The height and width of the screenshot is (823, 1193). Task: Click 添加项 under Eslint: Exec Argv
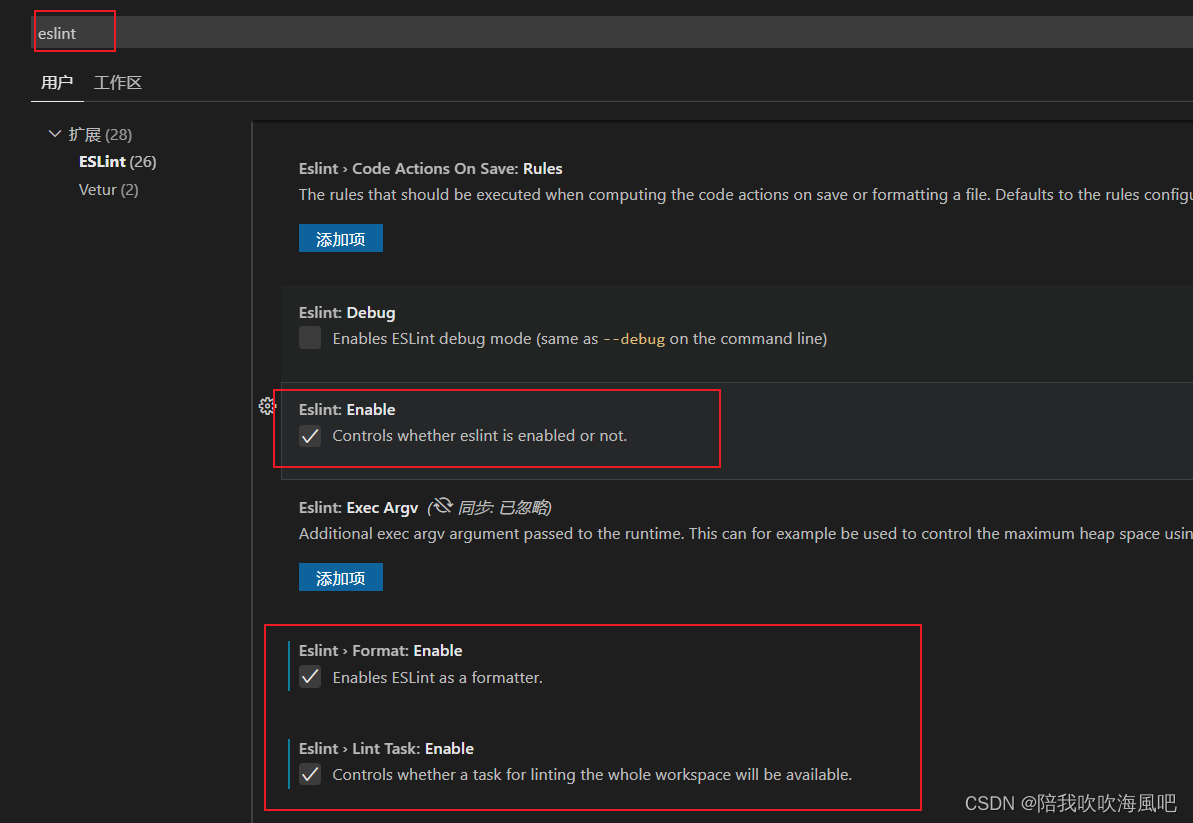pyautogui.click(x=340, y=577)
